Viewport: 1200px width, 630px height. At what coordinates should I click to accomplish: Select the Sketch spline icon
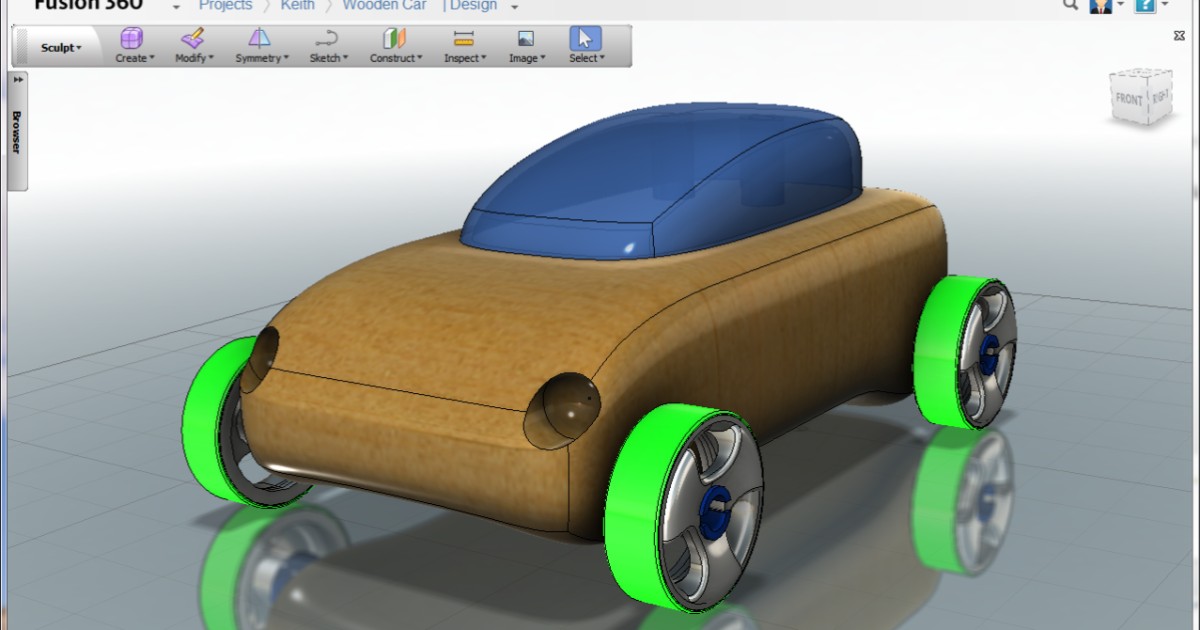pyautogui.click(x=326, y=39)
